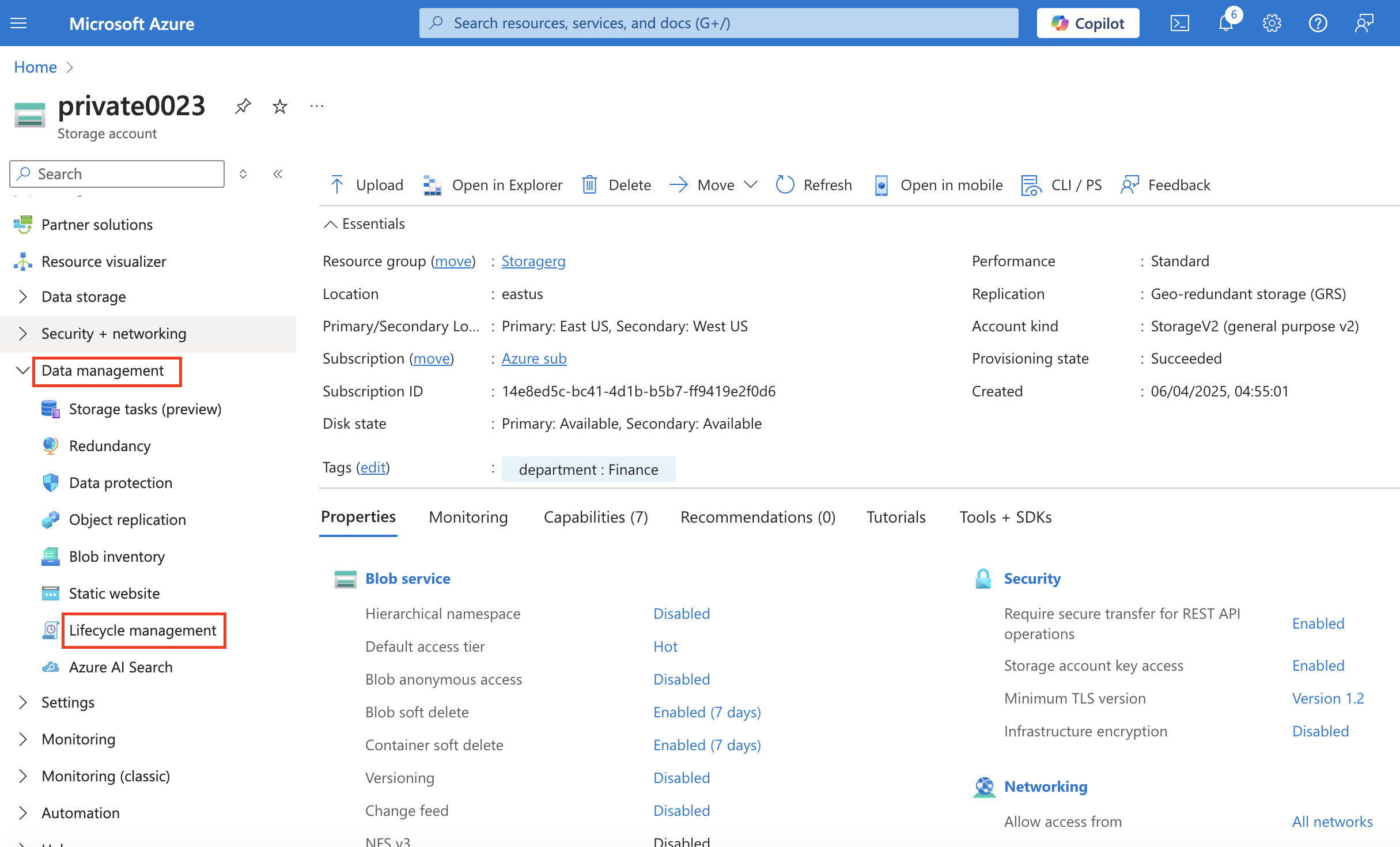The height and width of the screenshot is (847, 1400).
Task: Open Static website settings
Action: tap(114, 593)
